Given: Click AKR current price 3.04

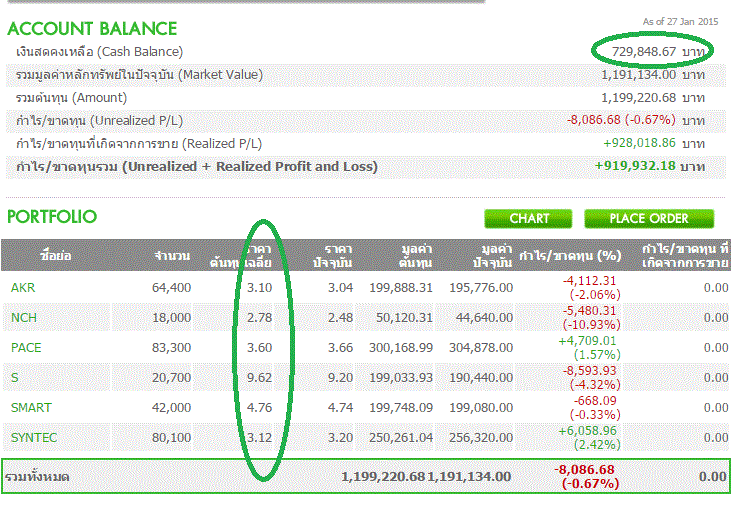Looking at the screenshot, I should [x=340, y=287].
